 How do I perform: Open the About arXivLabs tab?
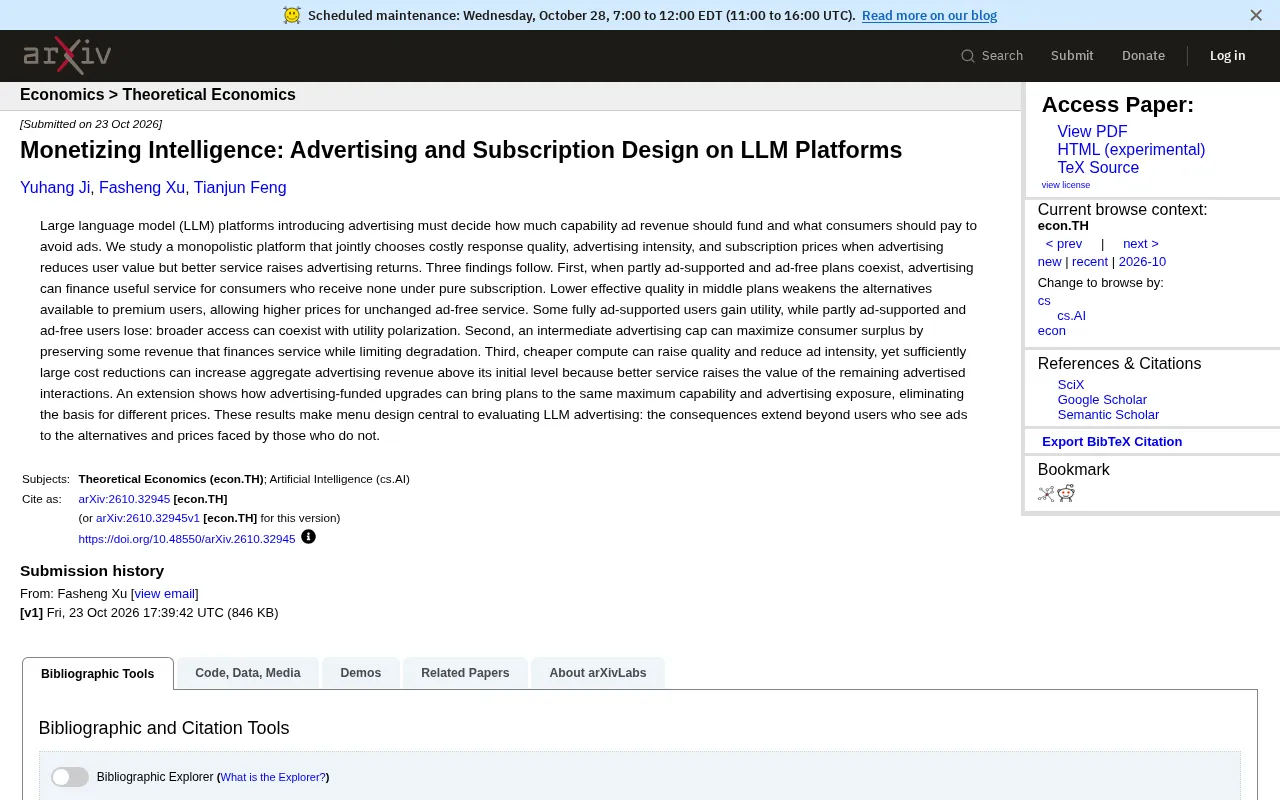click(x=598, y=673)
